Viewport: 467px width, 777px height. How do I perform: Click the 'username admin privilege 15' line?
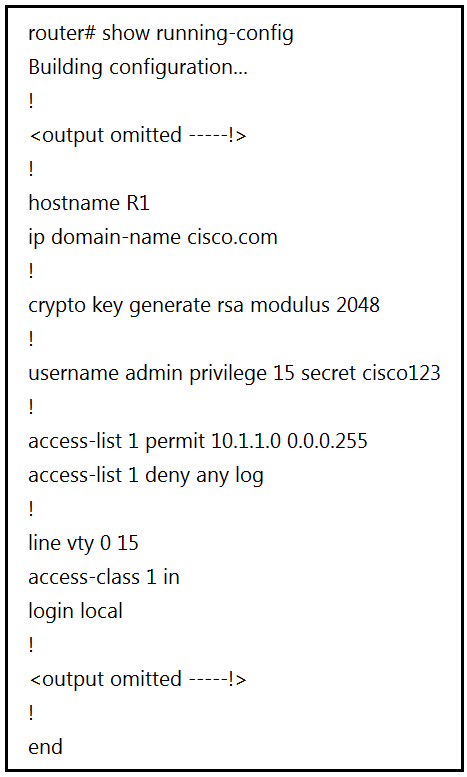pyautogui.click(x=234, y=373)
